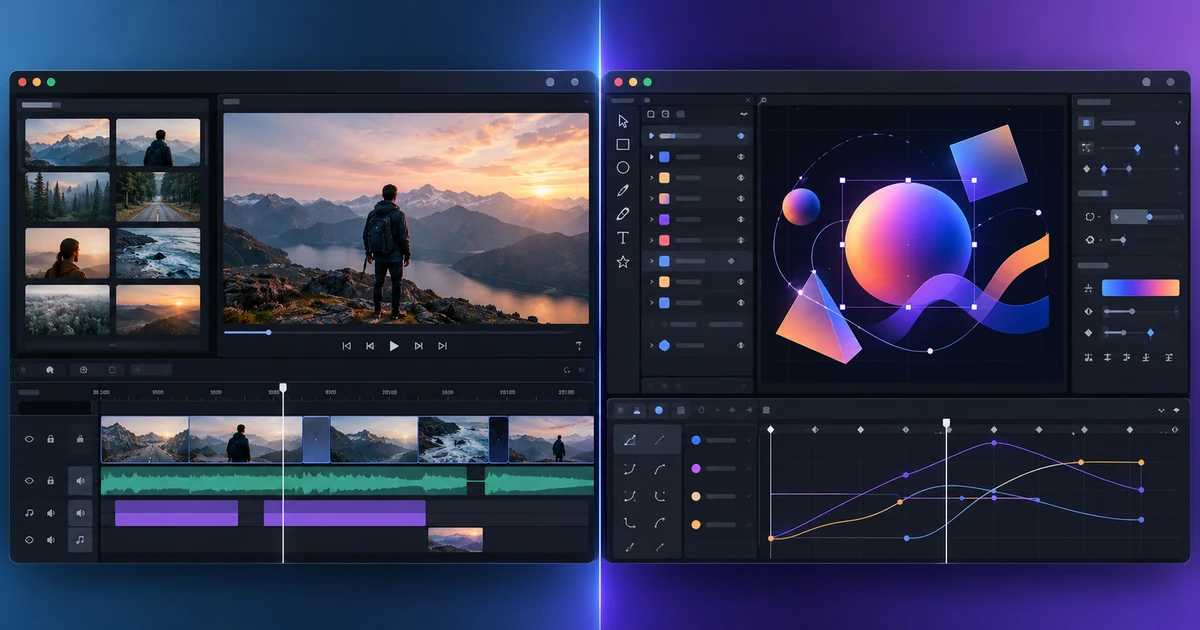Mute the green waveform audio track
Screen dimensions: 1200x630
coord(80,481)
